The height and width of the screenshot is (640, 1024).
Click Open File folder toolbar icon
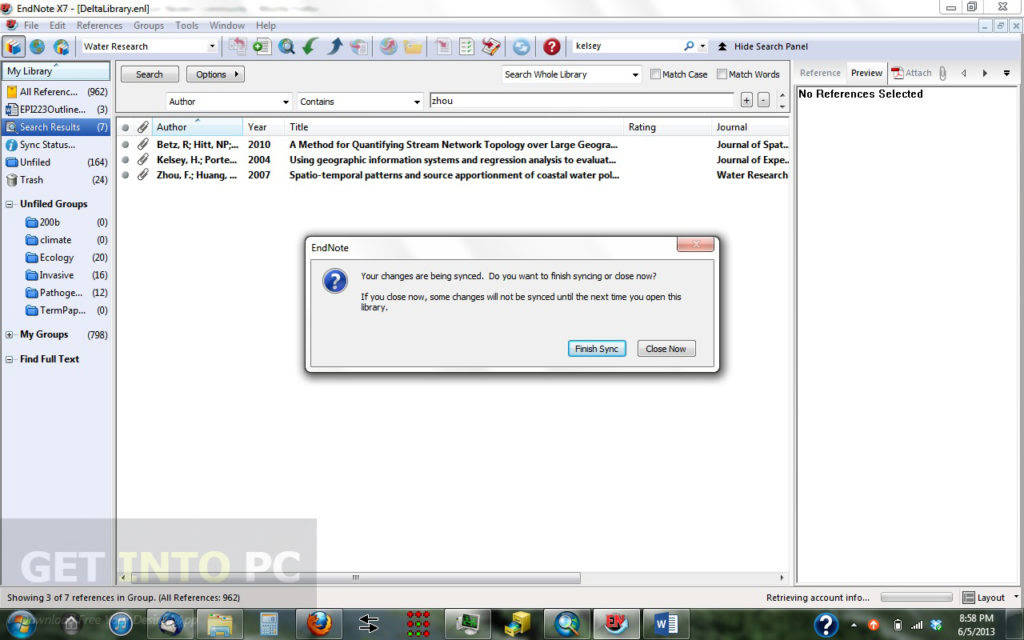(x=413, y=46)
